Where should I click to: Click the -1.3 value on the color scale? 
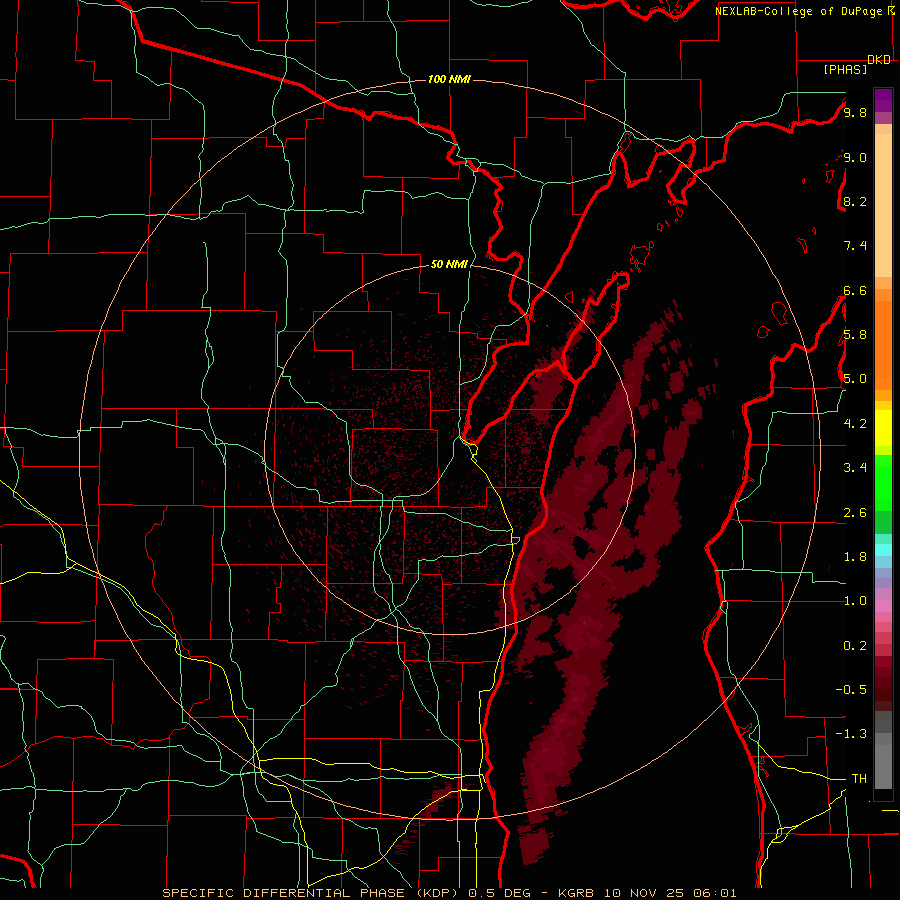pyautogui.click(x=851, y=734)
